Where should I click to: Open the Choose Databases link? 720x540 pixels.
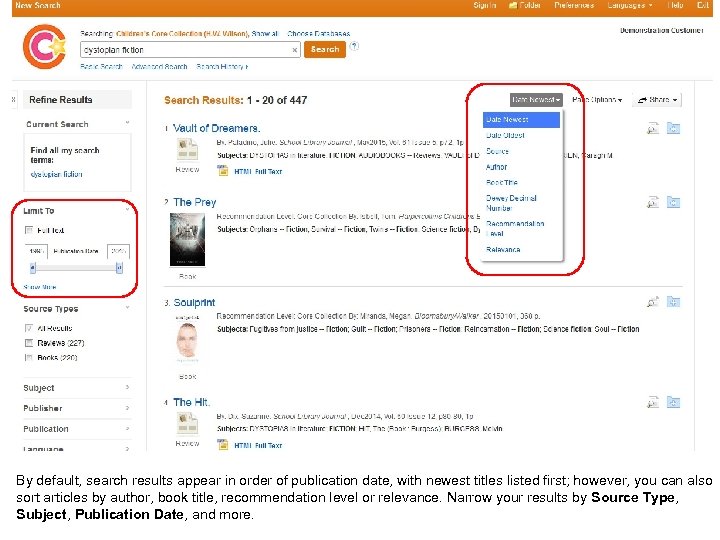click(x=318, y=34)
